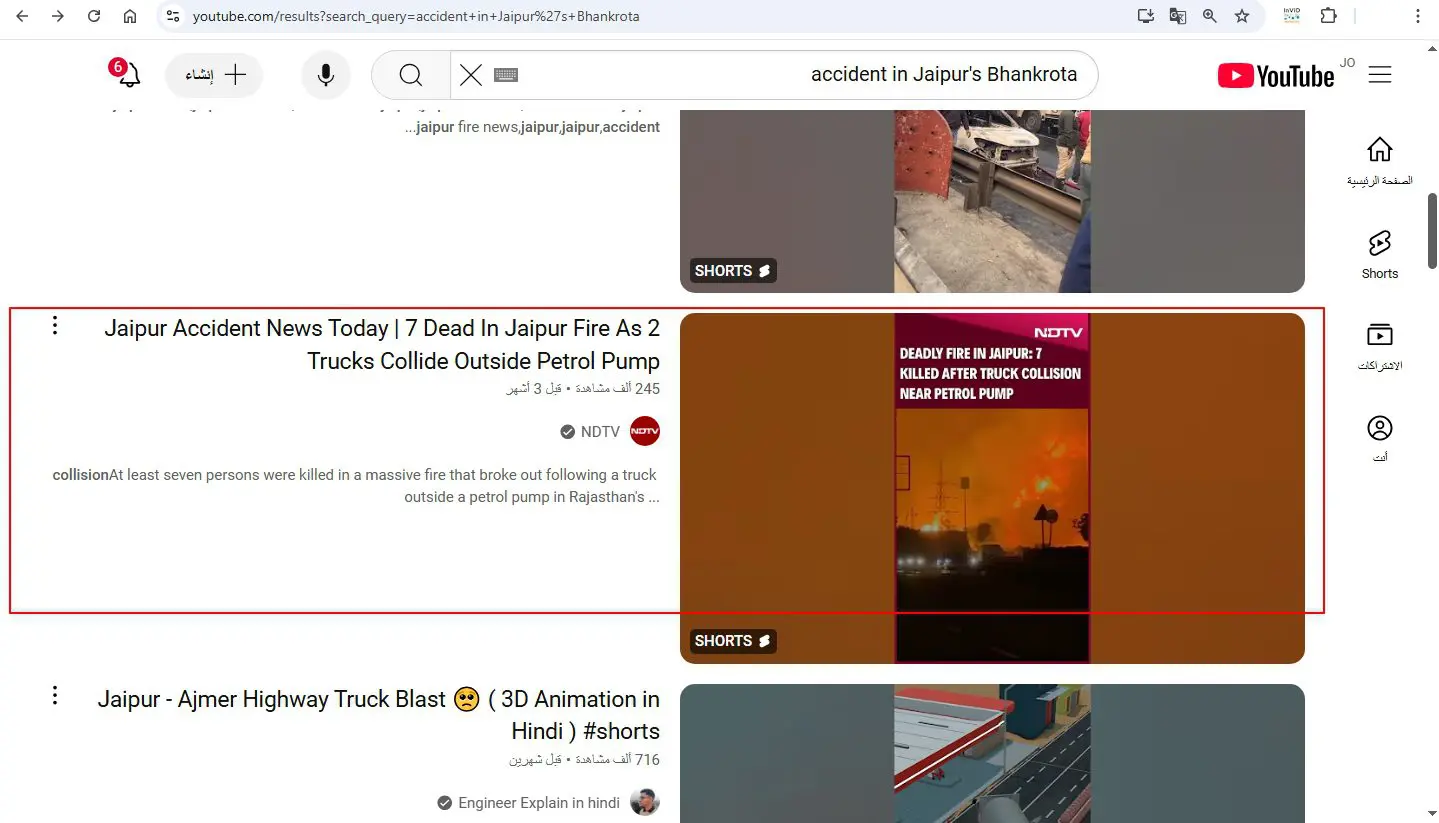Open Chrome's three-dot browser menu
The width and height of the screenshot is (1439, 823).
(x=1418, y=16)
